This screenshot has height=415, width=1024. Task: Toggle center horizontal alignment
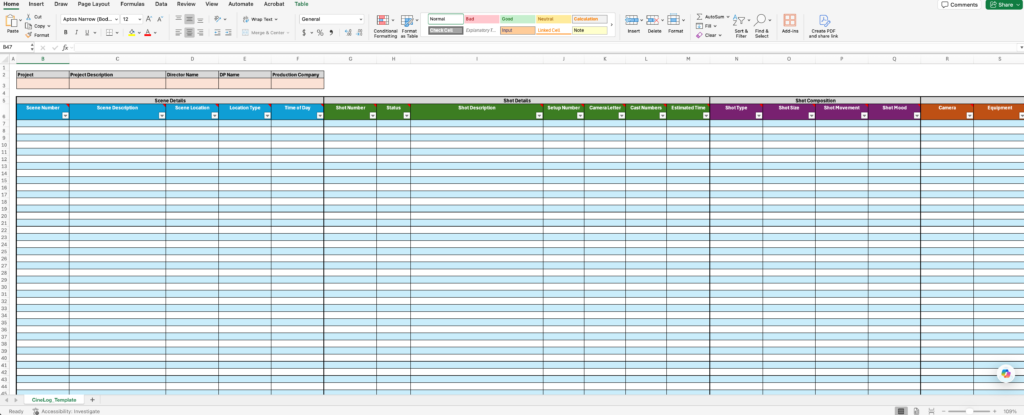point(189,32)
